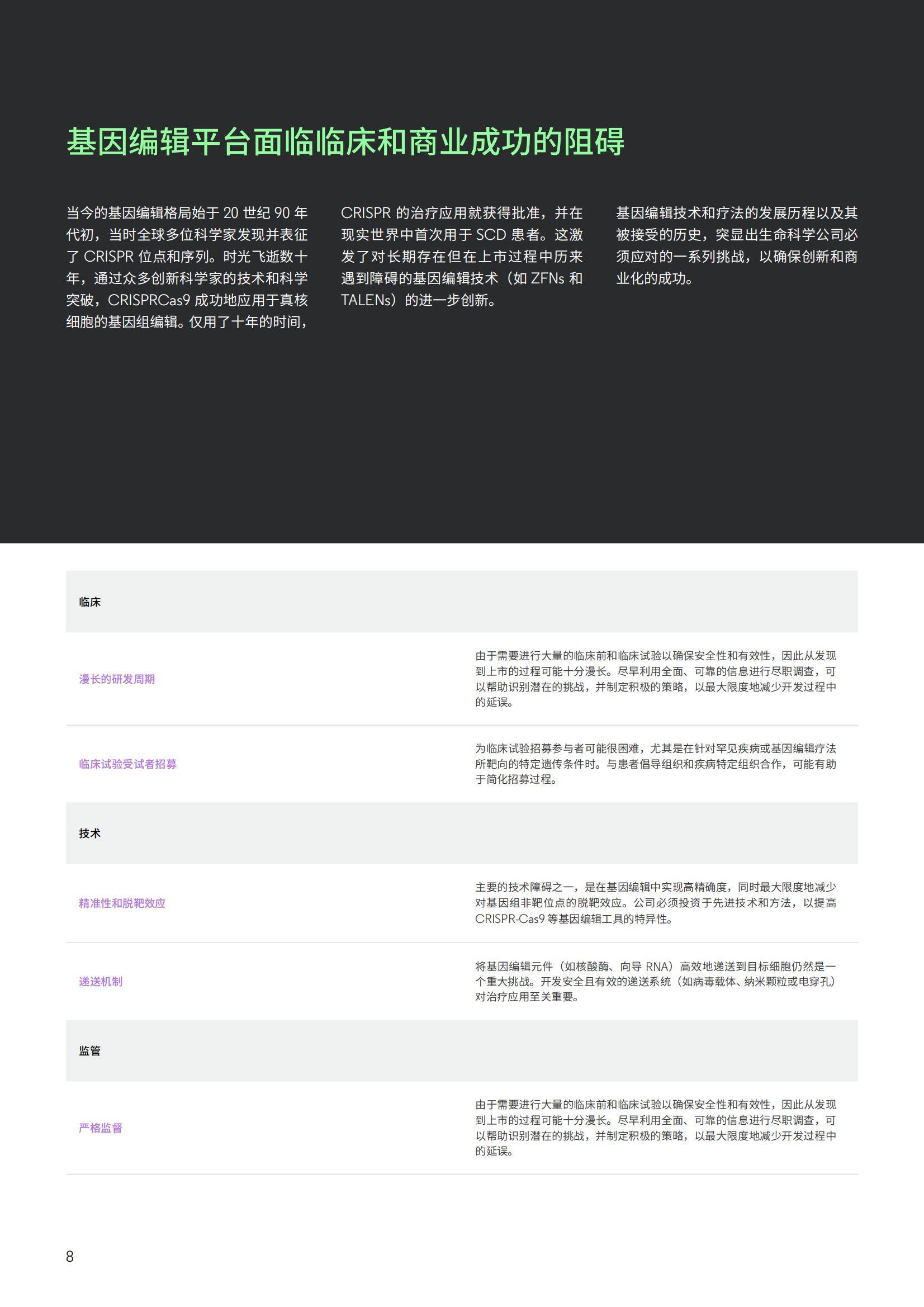The width and height of the screenshot is (924, 1307).
Task: Click the purple label 严格监督
Action: 100,1128
